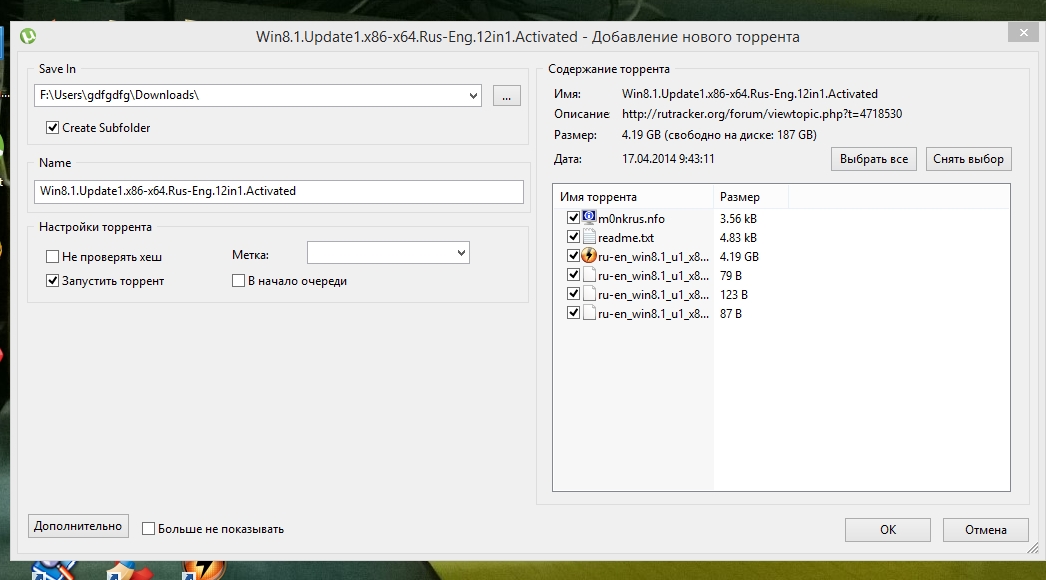
Task: Uncheck the readme.txt file checkbox
Action: (x=573, y=237)
